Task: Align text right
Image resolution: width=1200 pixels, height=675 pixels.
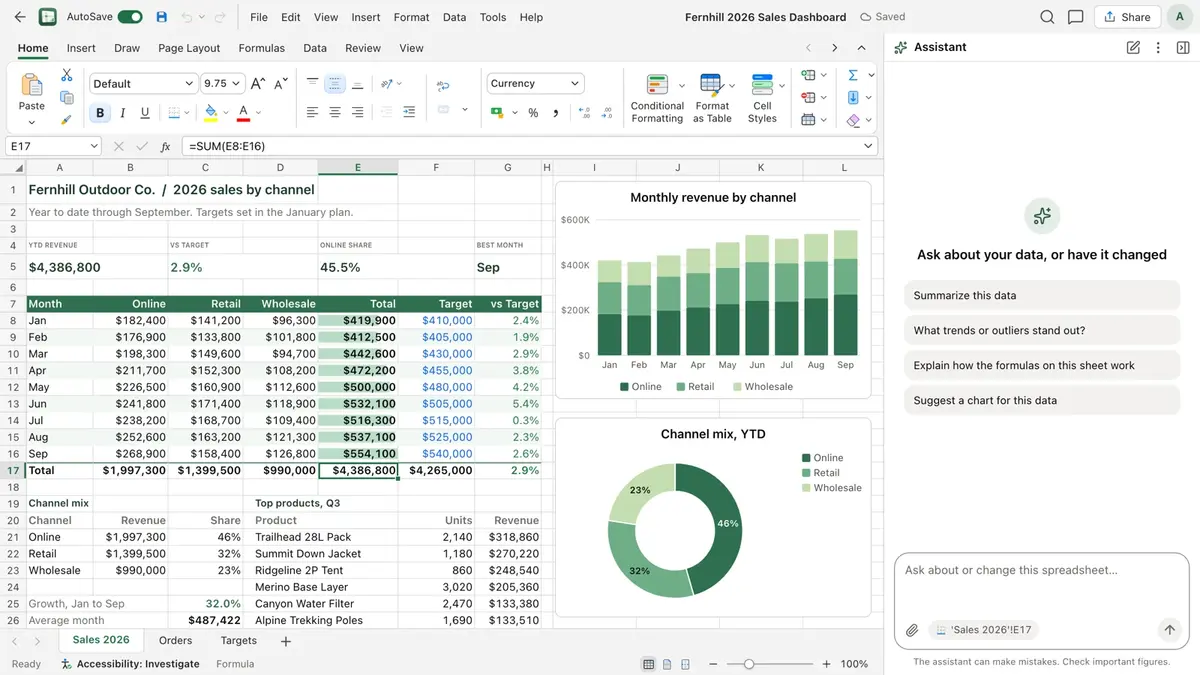Action: tap(358, 112)
